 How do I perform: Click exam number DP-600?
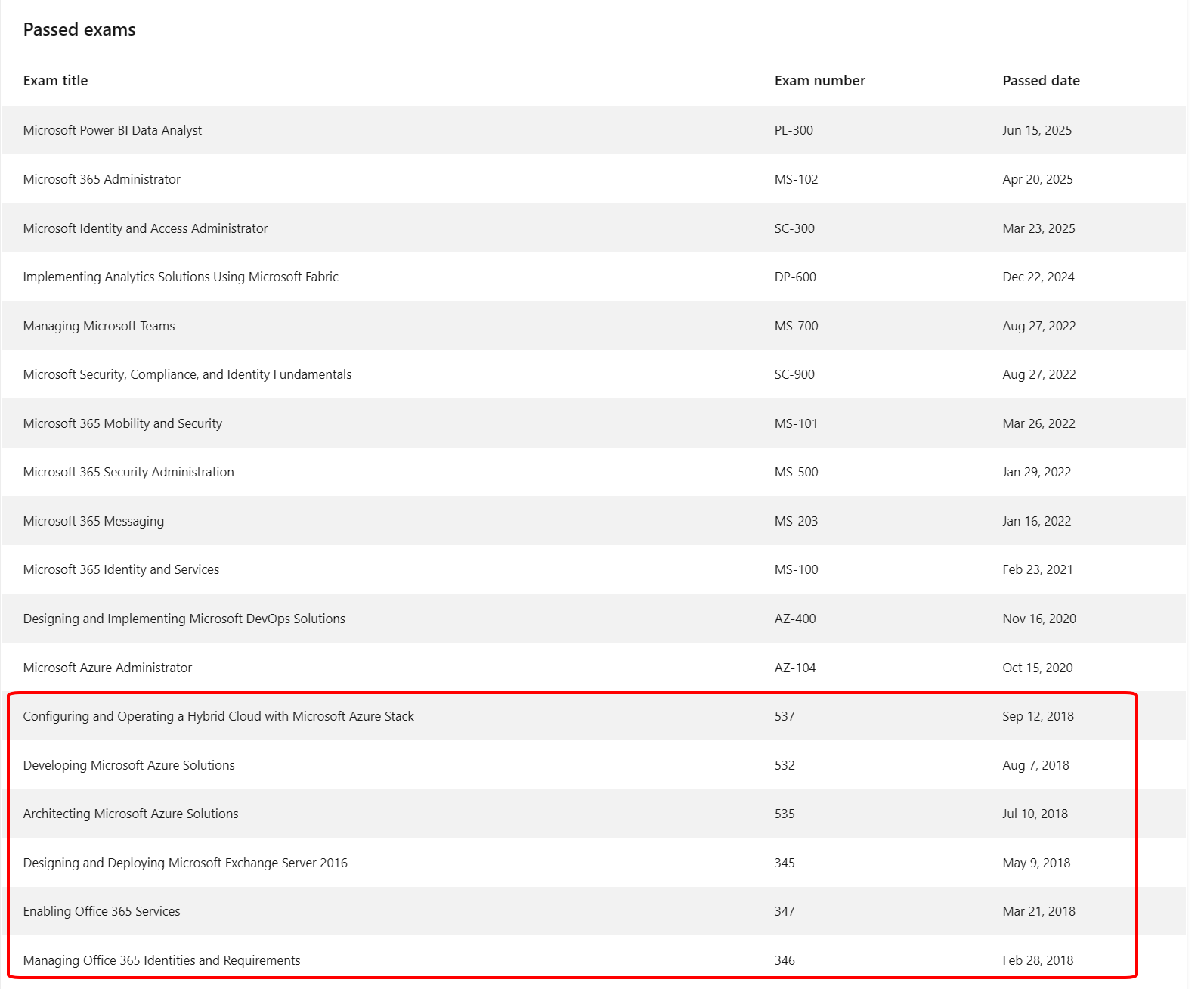coord(795,277)
